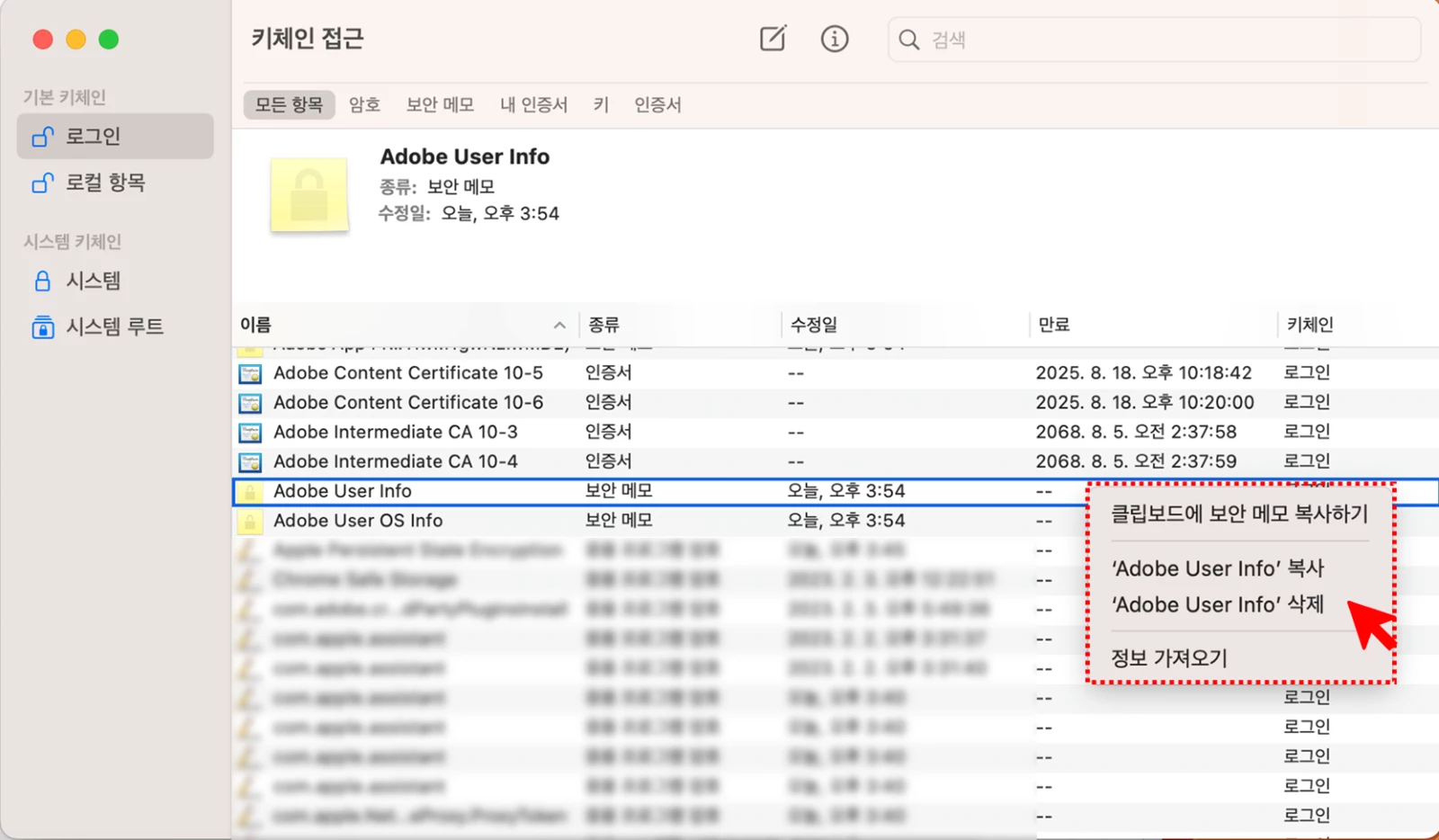This screenshot has width=1439, height=840.
Task: Close the 키체인 접근 window with the red button
Action: [42, 40]
